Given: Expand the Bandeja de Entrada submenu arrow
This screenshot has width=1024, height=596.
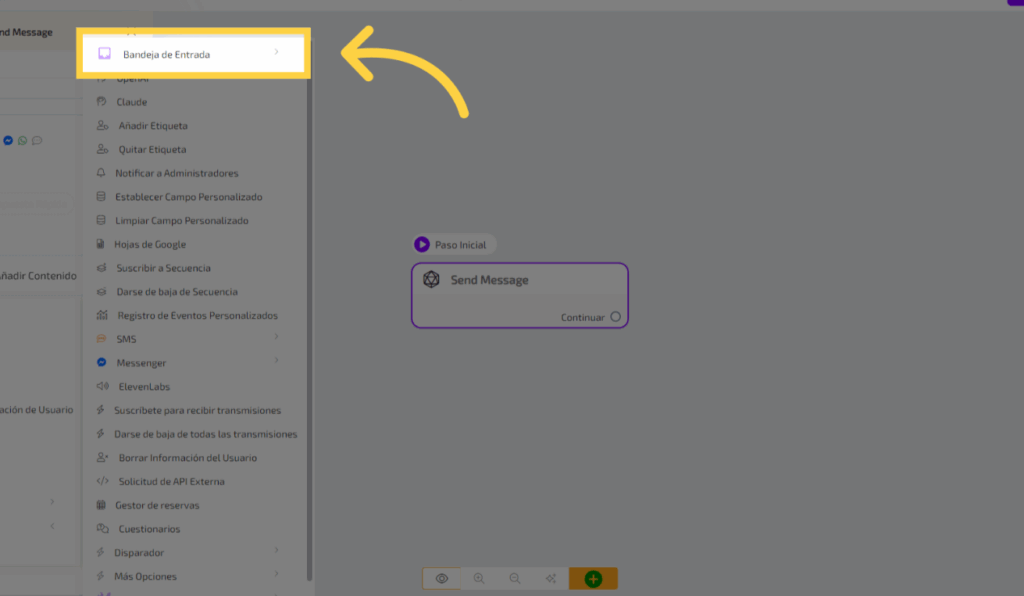Looking at the screenshot, I should [276, 52].
